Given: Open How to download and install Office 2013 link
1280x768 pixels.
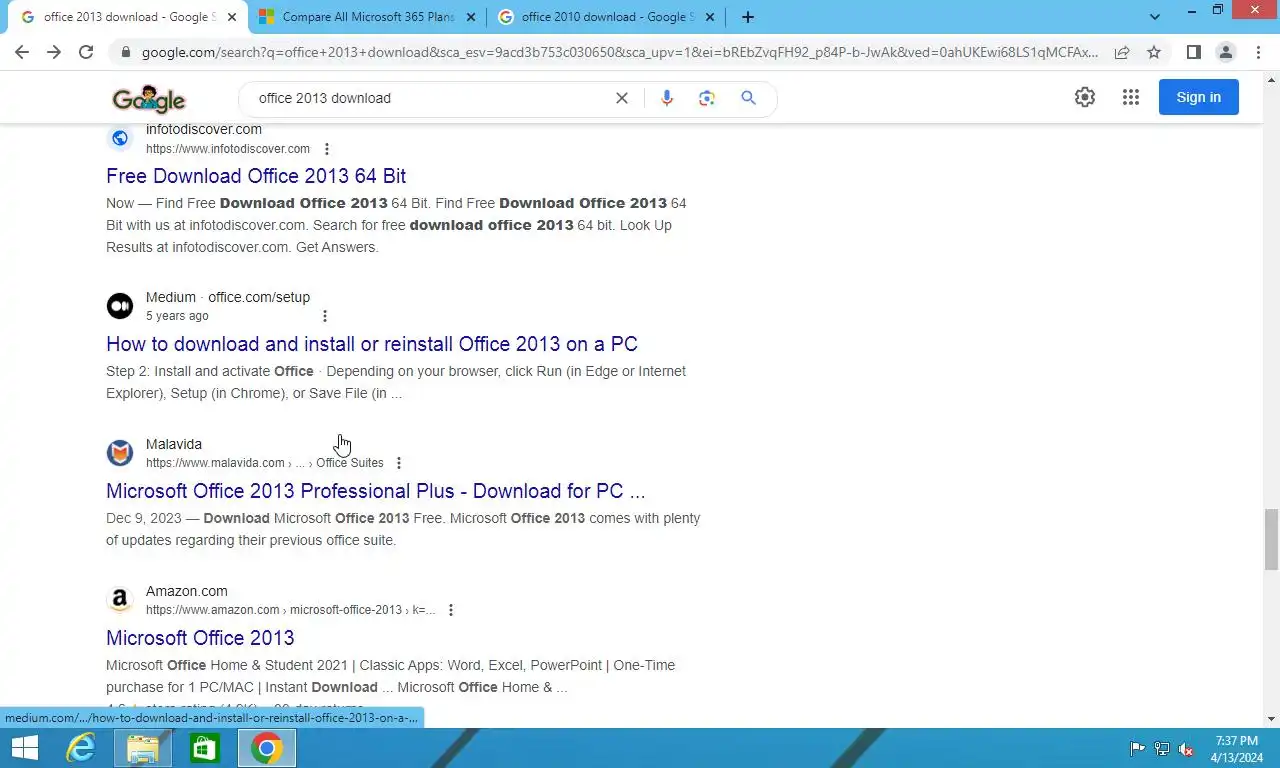Looking at the screenshot, I should (x=372, y=344).
